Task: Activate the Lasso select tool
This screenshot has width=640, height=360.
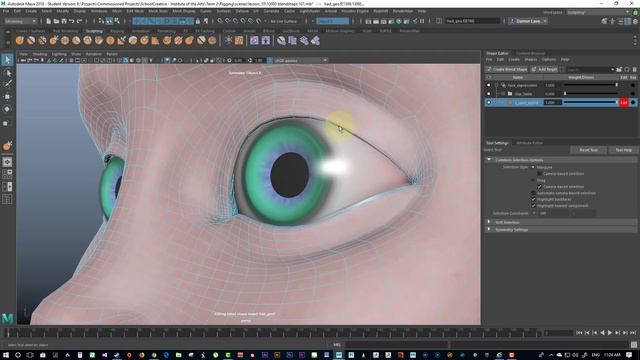Action: [7, 73]
